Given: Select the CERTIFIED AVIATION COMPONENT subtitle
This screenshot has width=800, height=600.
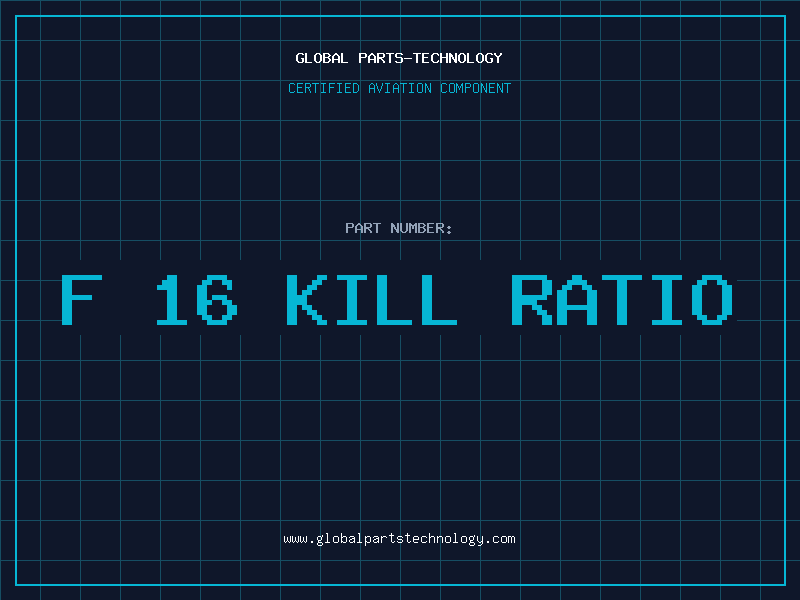Looking at the screenshot, I should 399,88.
